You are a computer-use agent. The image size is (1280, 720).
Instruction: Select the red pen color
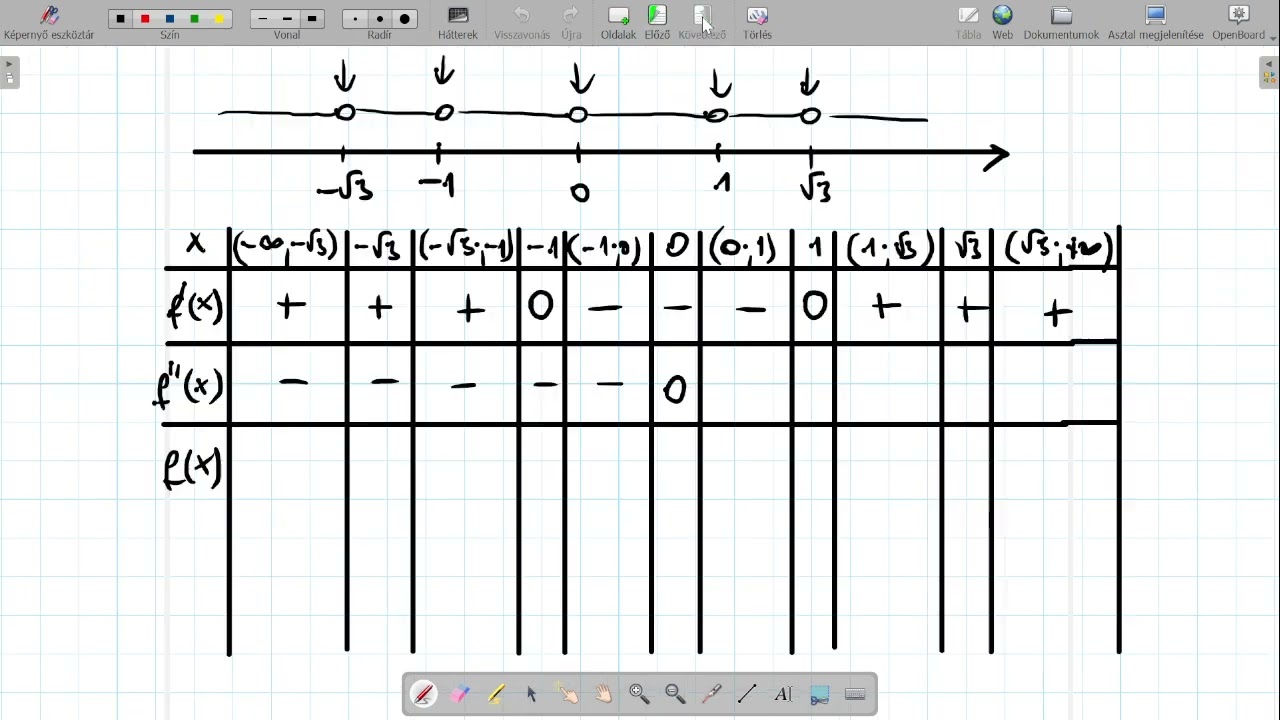click(x=145, y=19)
